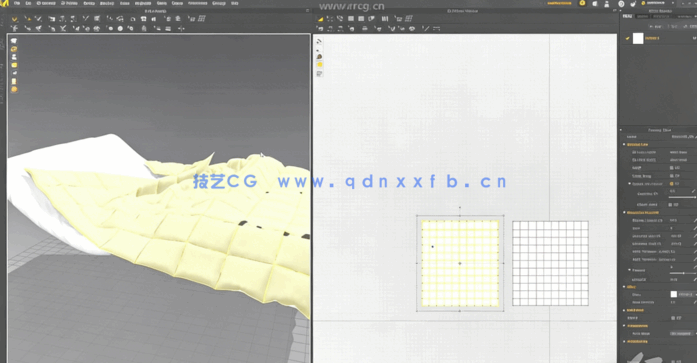Click the fourth rectangle icon in the 2D toolbar's top row

coord(351,19)
